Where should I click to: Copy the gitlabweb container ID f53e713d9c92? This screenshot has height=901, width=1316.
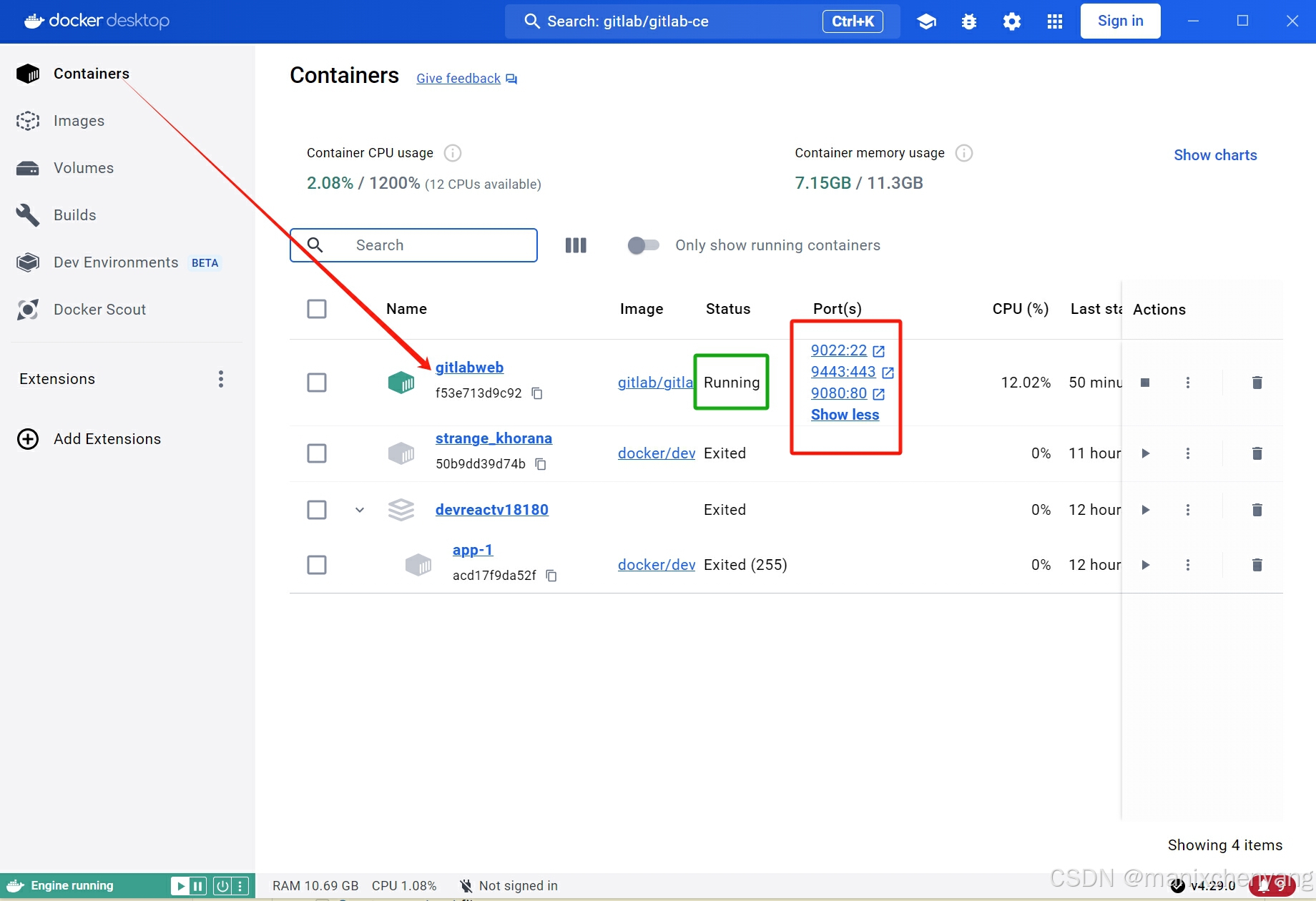(537, 393)
